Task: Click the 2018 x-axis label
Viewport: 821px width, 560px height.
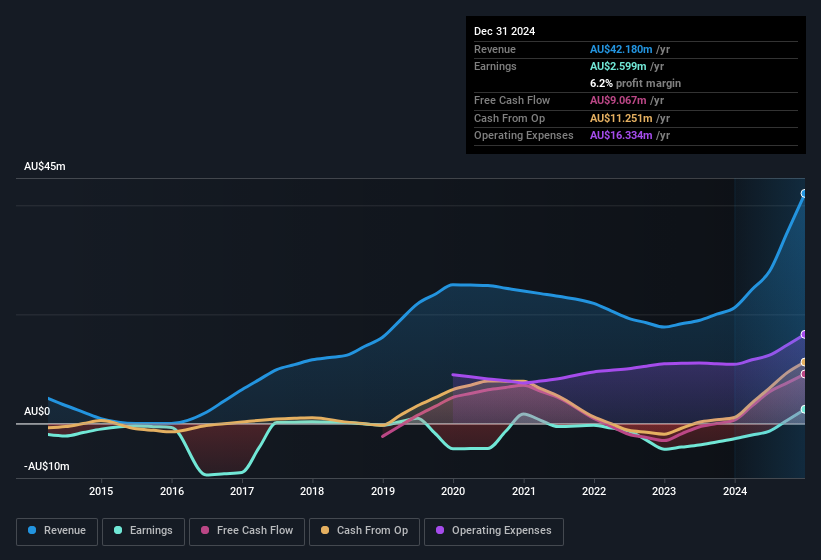Action: (x=312, y=491)
